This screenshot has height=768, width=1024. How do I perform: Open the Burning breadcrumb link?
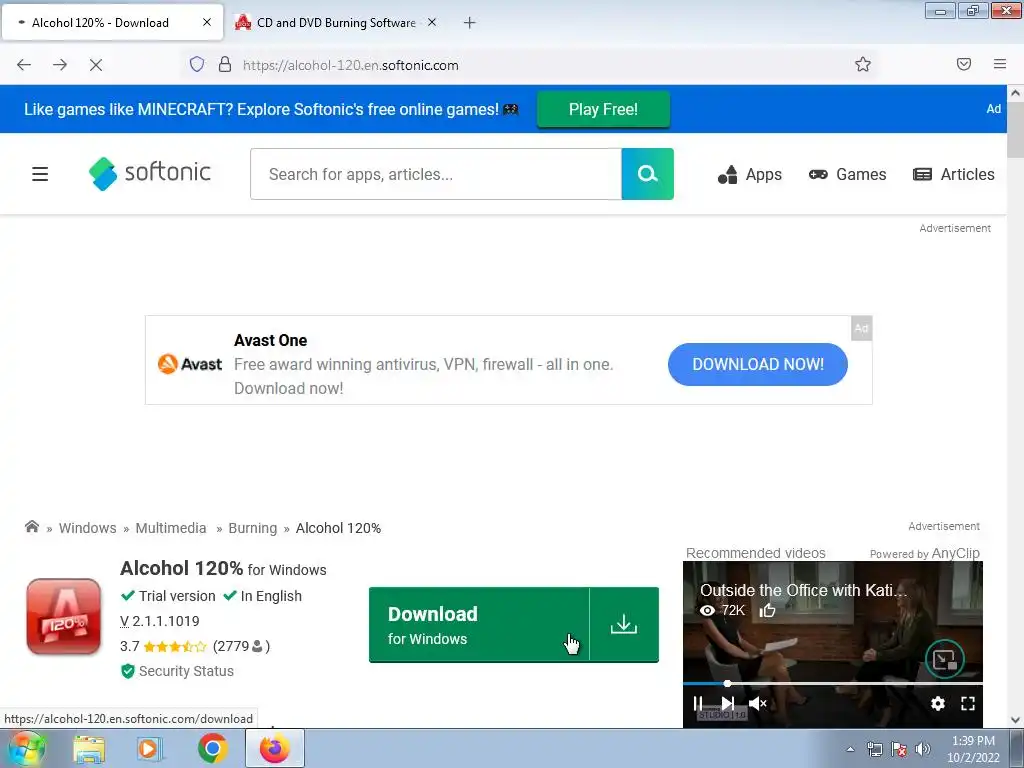[253, 528]
